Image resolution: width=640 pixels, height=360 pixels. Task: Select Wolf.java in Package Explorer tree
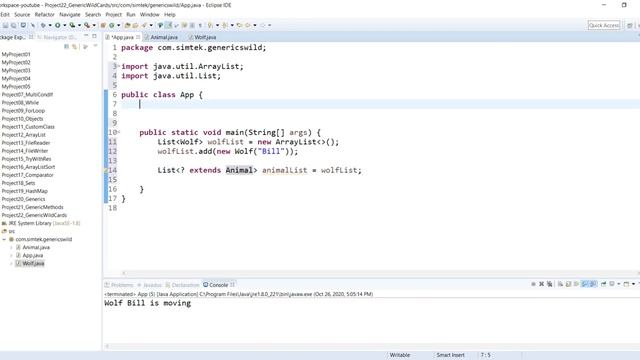33,263
